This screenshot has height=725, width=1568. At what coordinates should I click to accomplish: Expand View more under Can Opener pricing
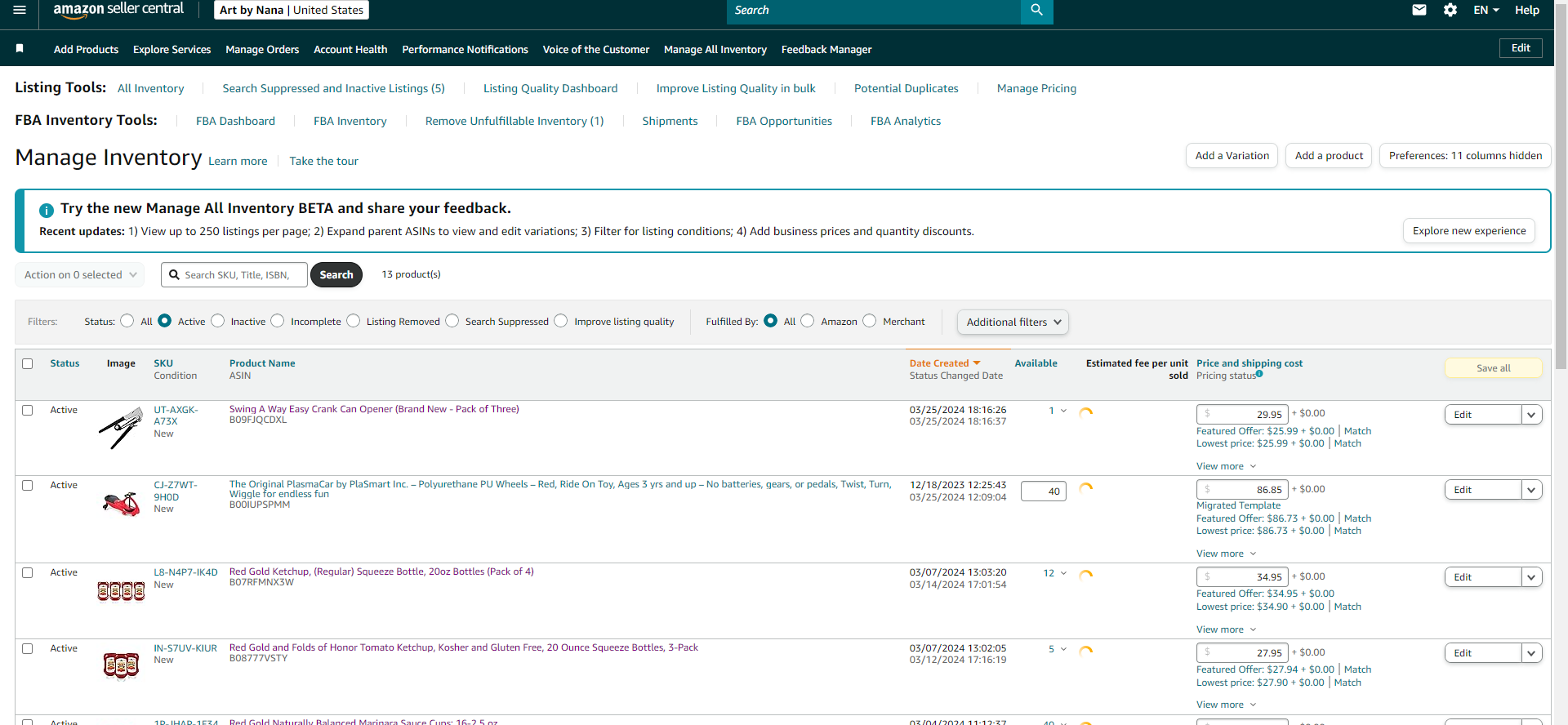[1226, 466]
